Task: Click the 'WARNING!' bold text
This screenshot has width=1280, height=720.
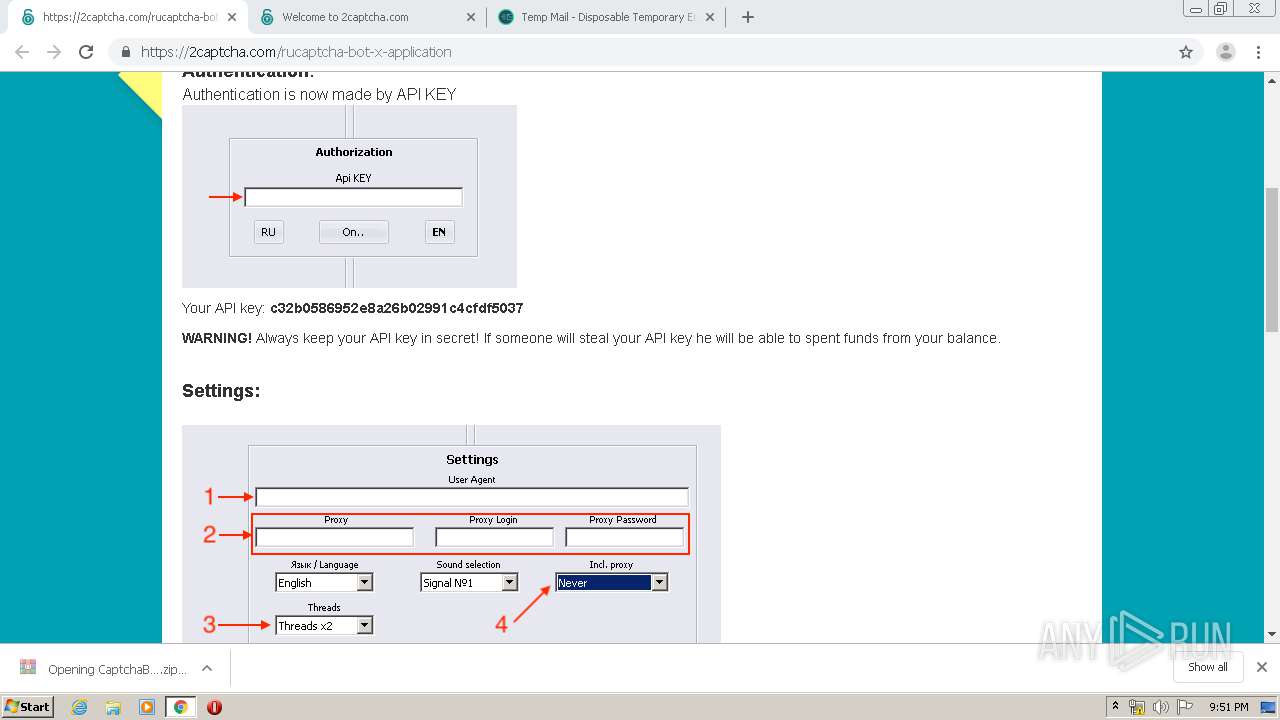Action: click(x=217, y=338)
